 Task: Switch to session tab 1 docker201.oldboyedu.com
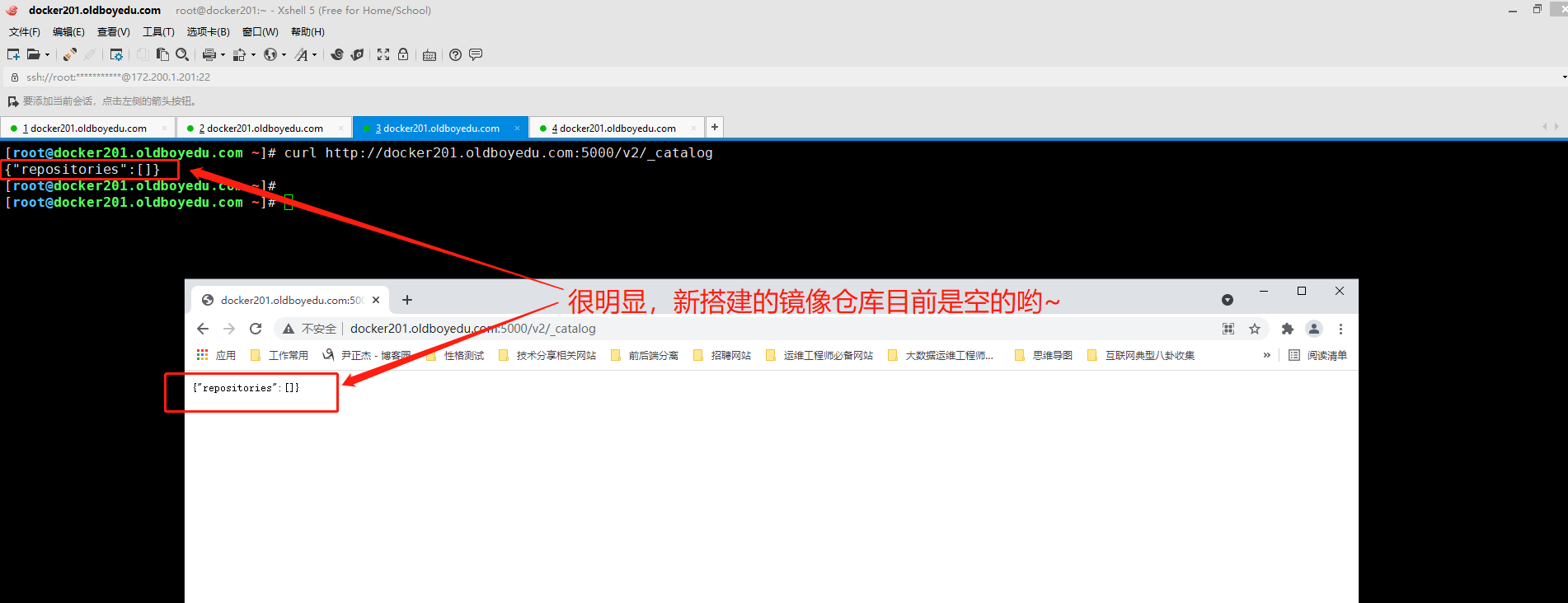click(x=88, y=128)
